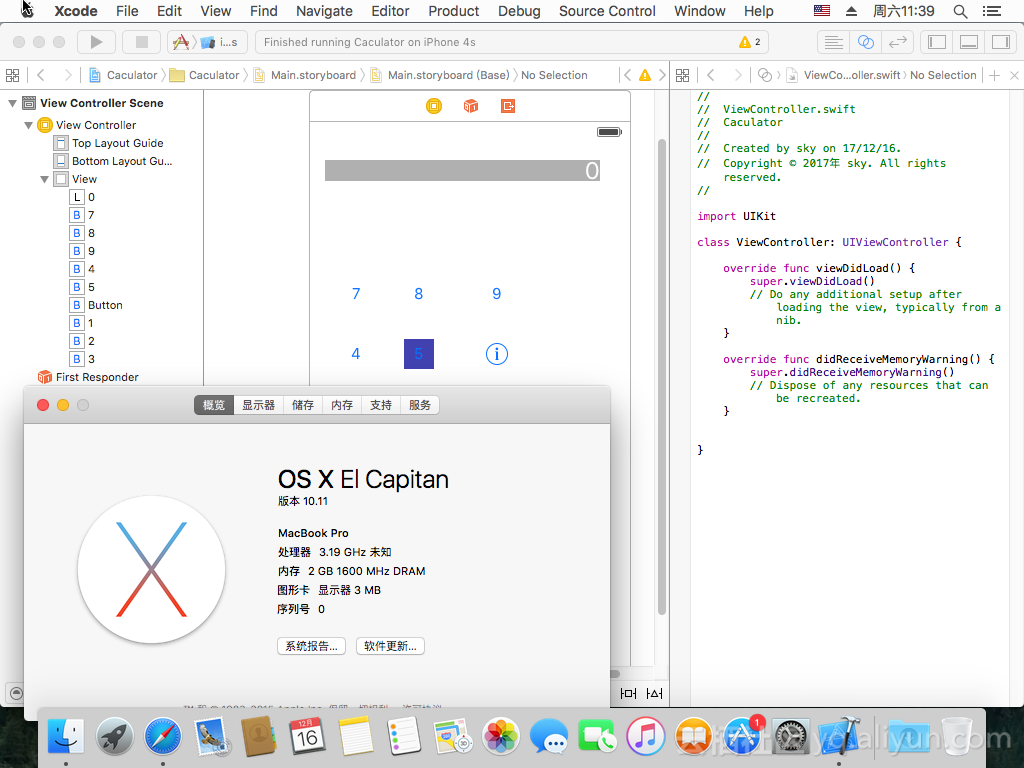Click the 软件更新 button
1024x768 pixels.
coord(391,646)
